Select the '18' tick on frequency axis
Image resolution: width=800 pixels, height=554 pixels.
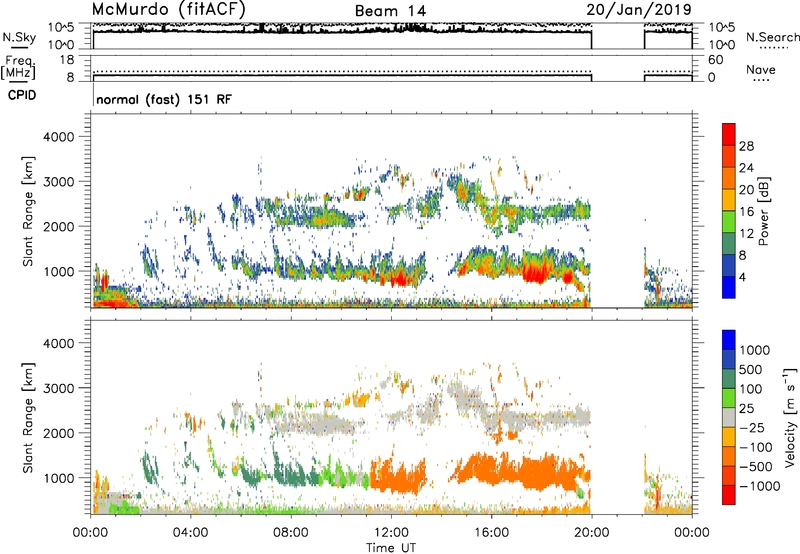tap(67, 60)
